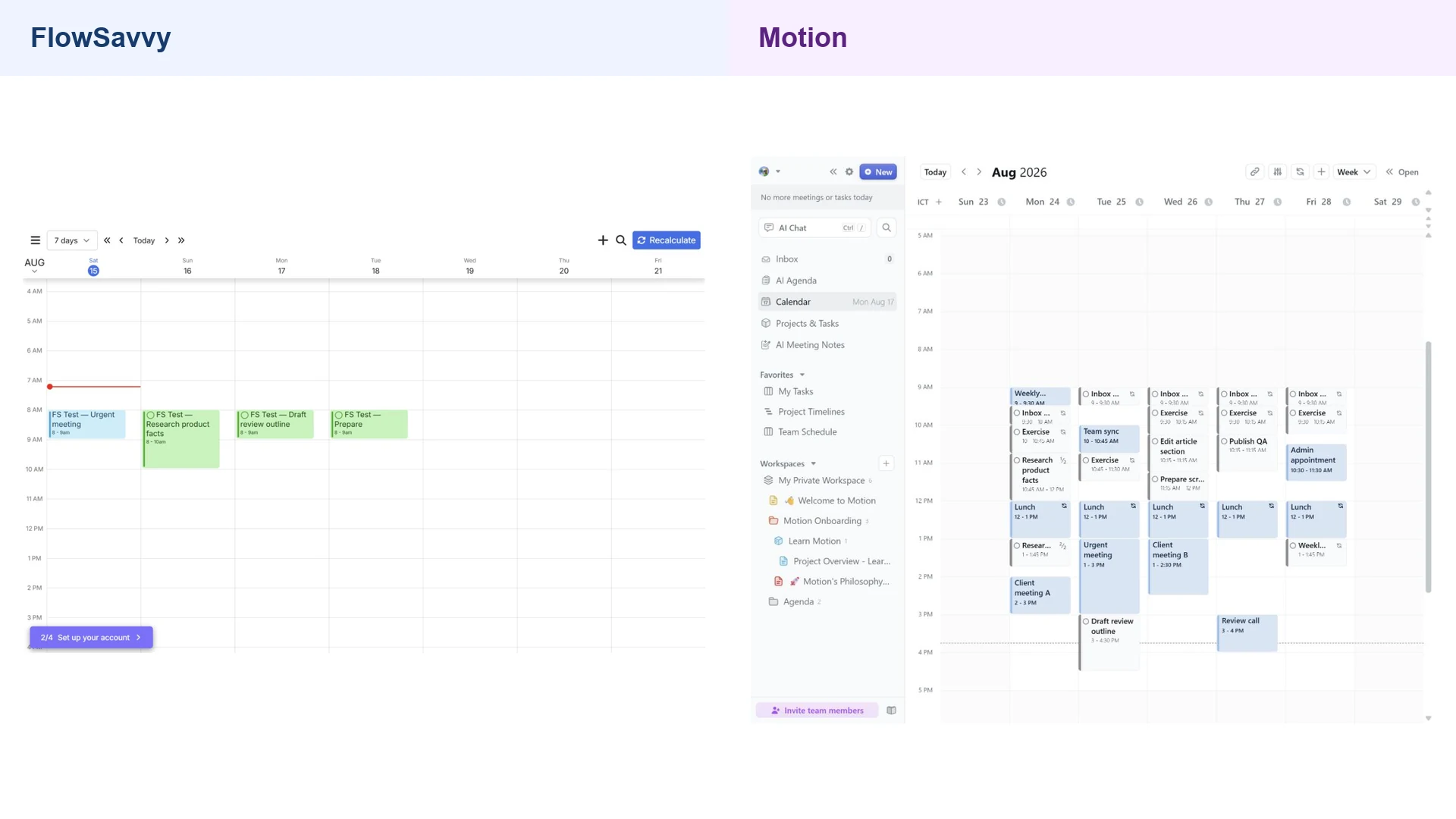Viewport: 1456px width, 819px height.
Task: Open the 7 days view dropdown in FlowSavvy
Action: (72, 240)
